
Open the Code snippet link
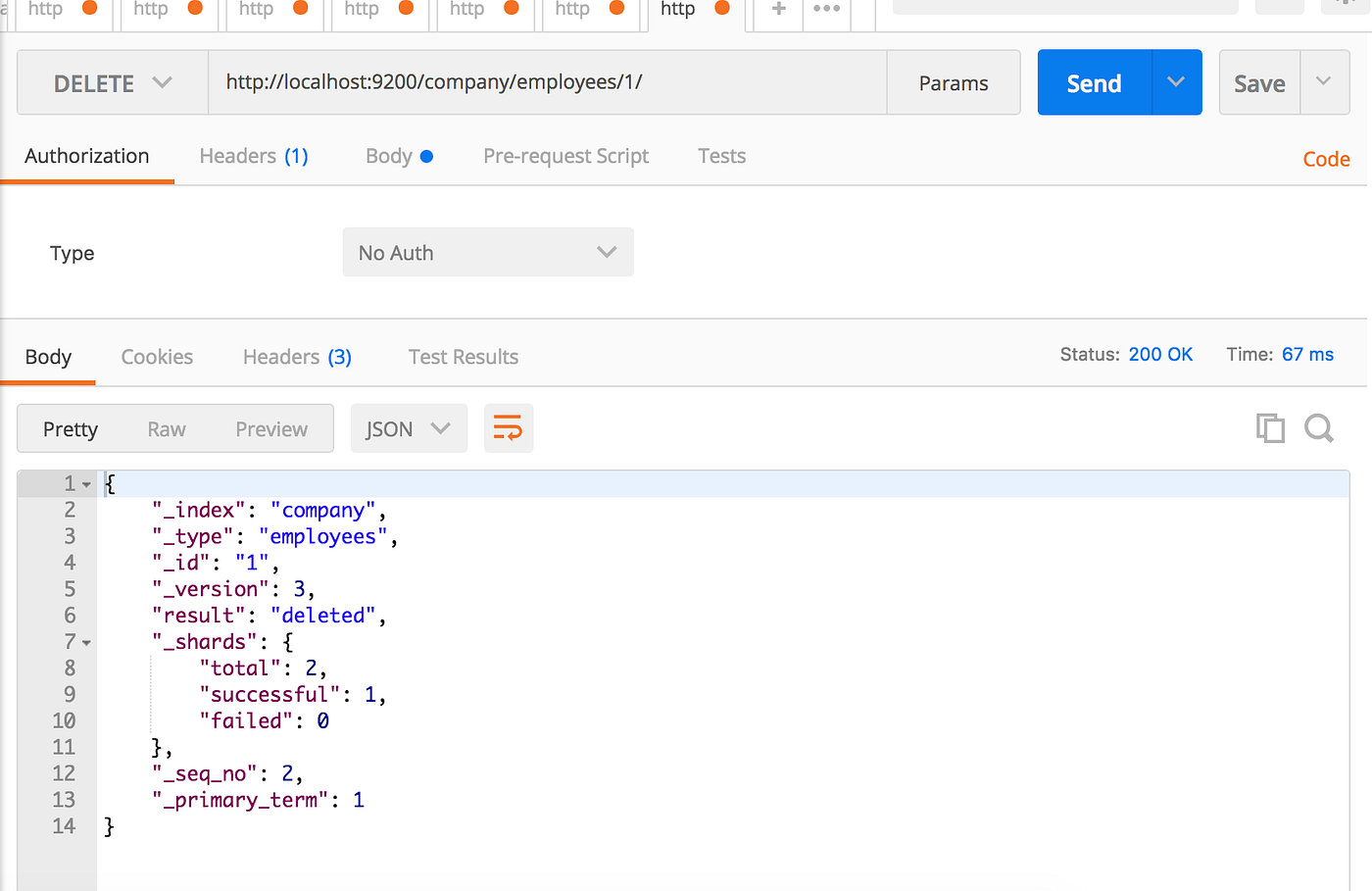point(1325,158)
